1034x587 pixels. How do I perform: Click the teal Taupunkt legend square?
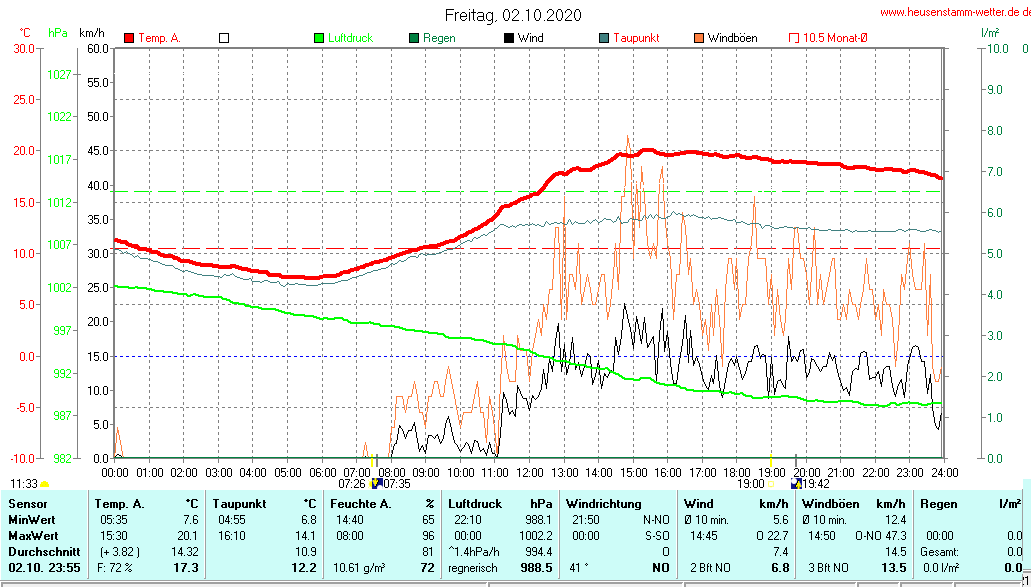coord(604,38)
